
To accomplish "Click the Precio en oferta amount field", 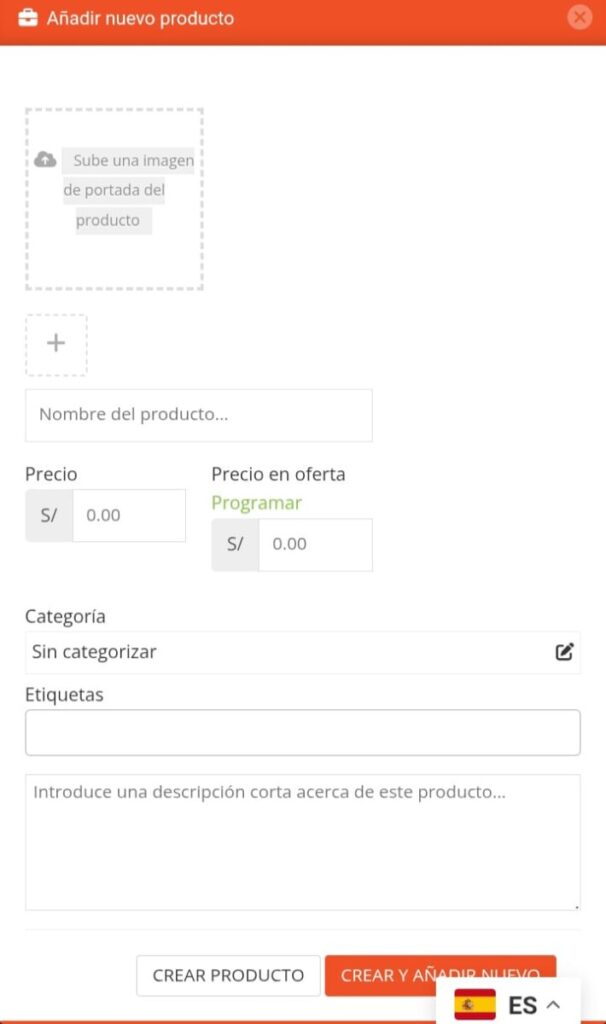I will (315, 545).
